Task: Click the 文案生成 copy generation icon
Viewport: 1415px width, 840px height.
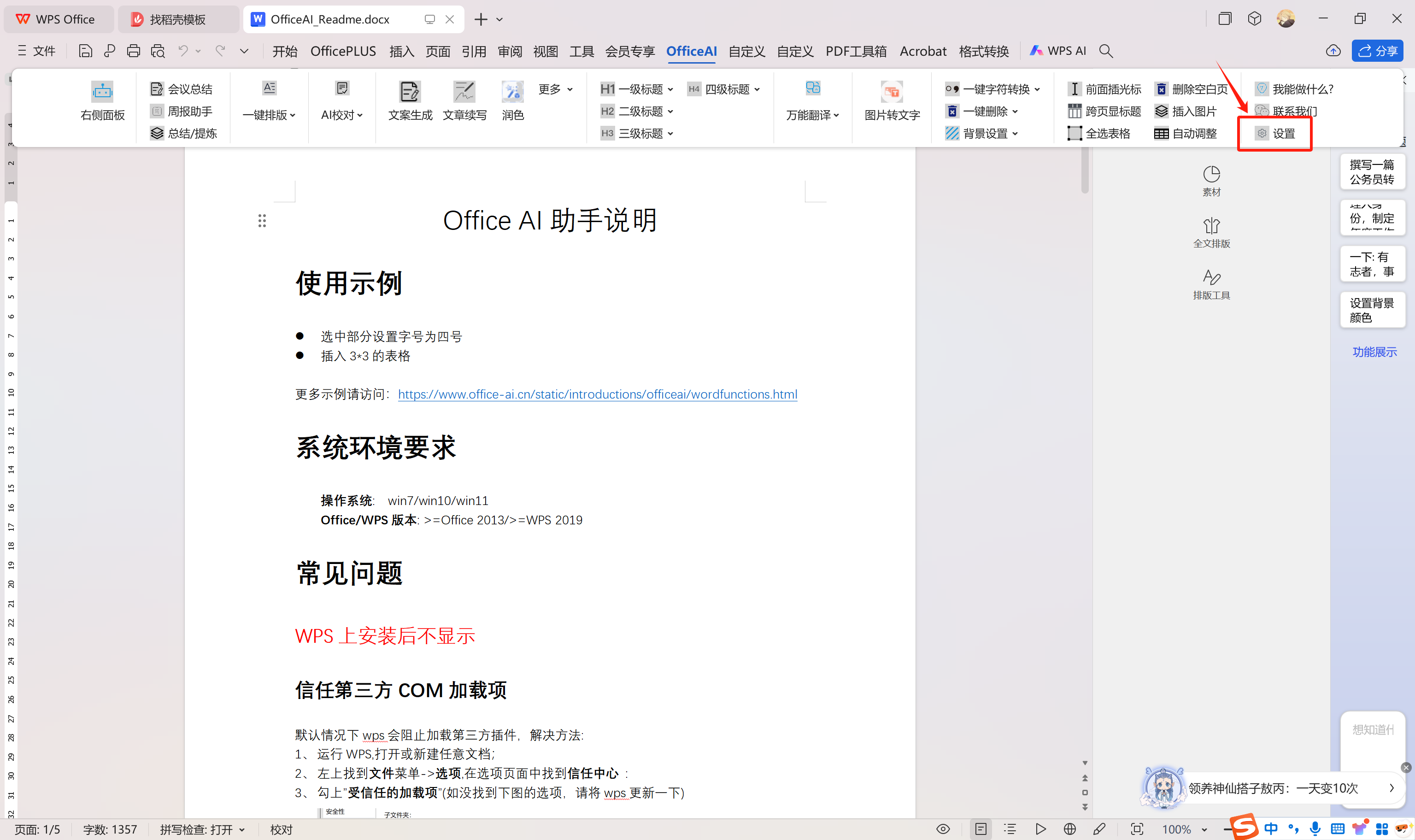Action: coord(410,101)
